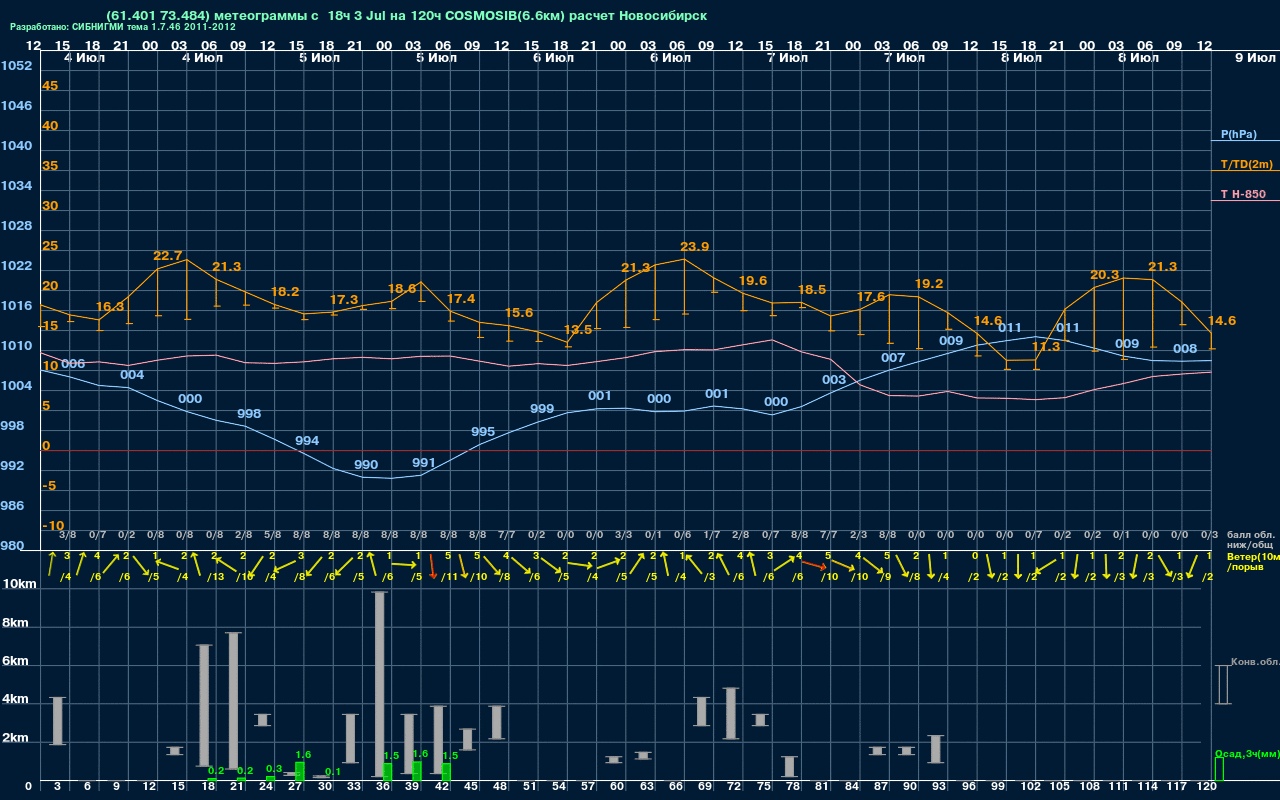
Task: Click the 11.3 temperature label
Action: coord(1045,347)
